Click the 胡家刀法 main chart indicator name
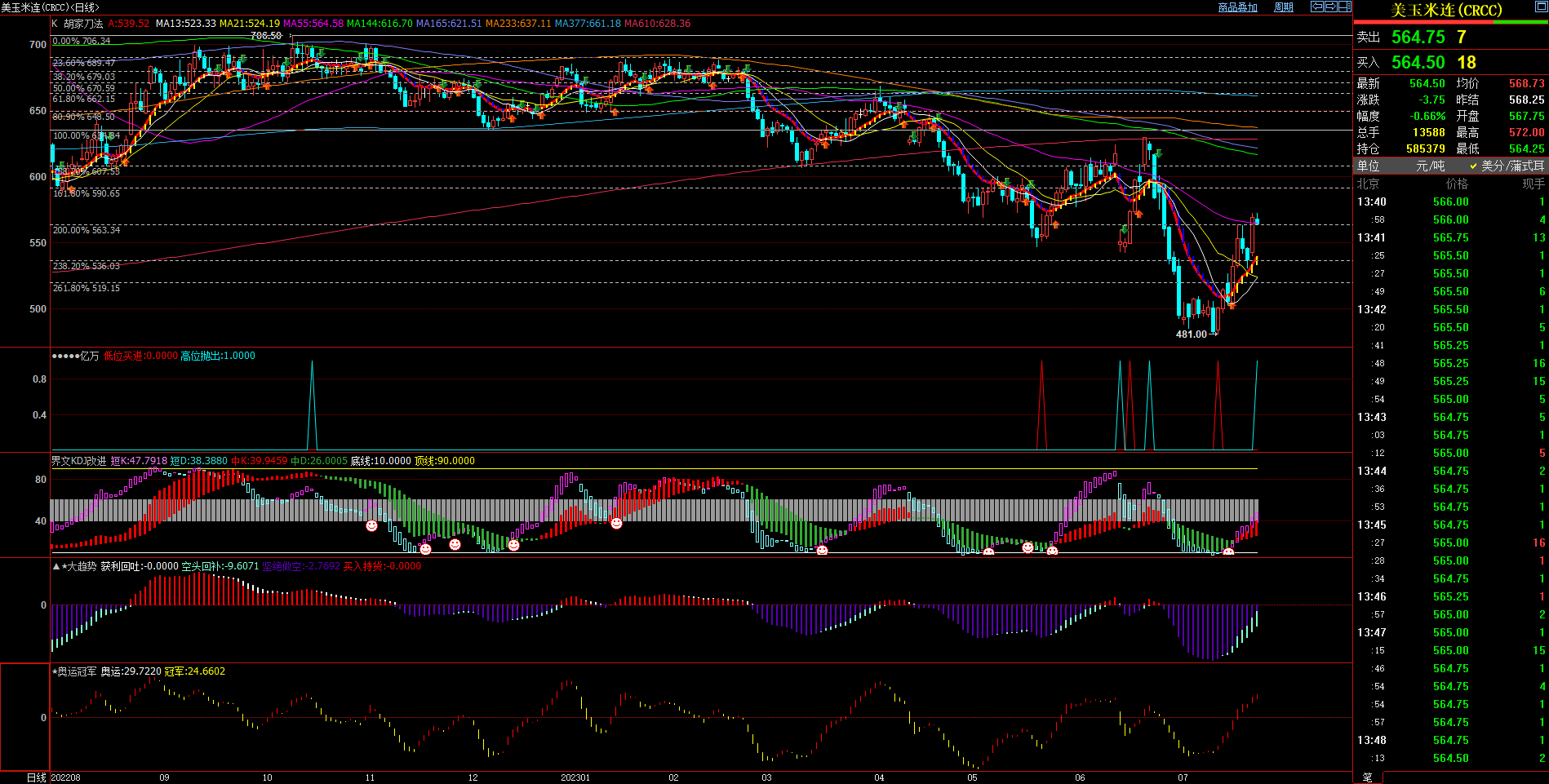Viewport: 1549px width, 784px height. pyautogui.click(x=83, y=24)
